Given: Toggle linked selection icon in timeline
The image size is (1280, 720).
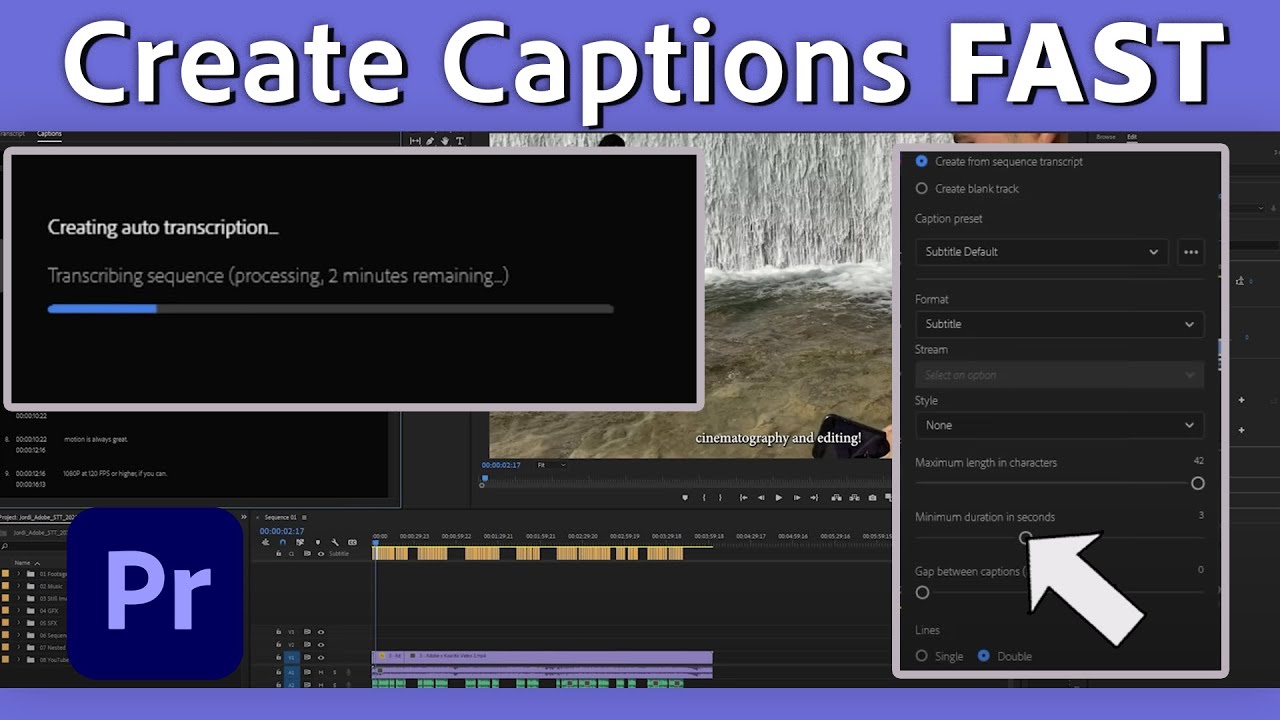Looking at the screenshot, I should coord(300,542).
